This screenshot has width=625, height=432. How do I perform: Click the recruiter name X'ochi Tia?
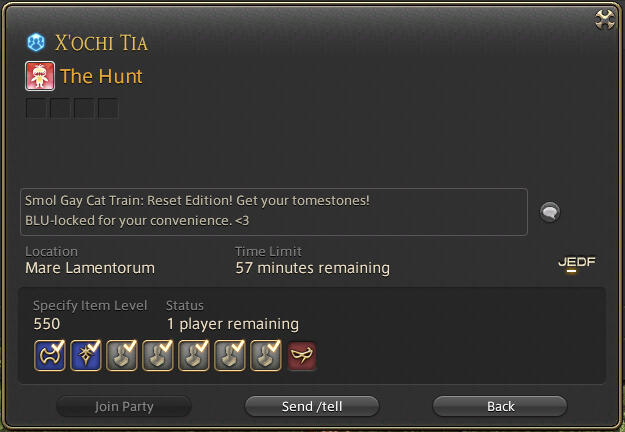point(101,43)
